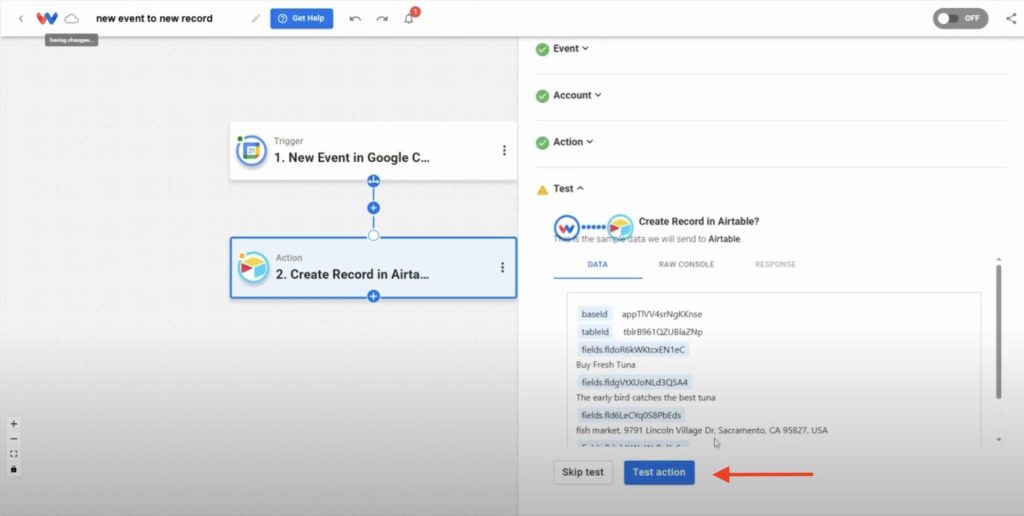Viewport: 1024px width, 516px height.
Task: Select the fields.fldgVtXUoNLd3Q5A4 label
Action: point(635,382)
